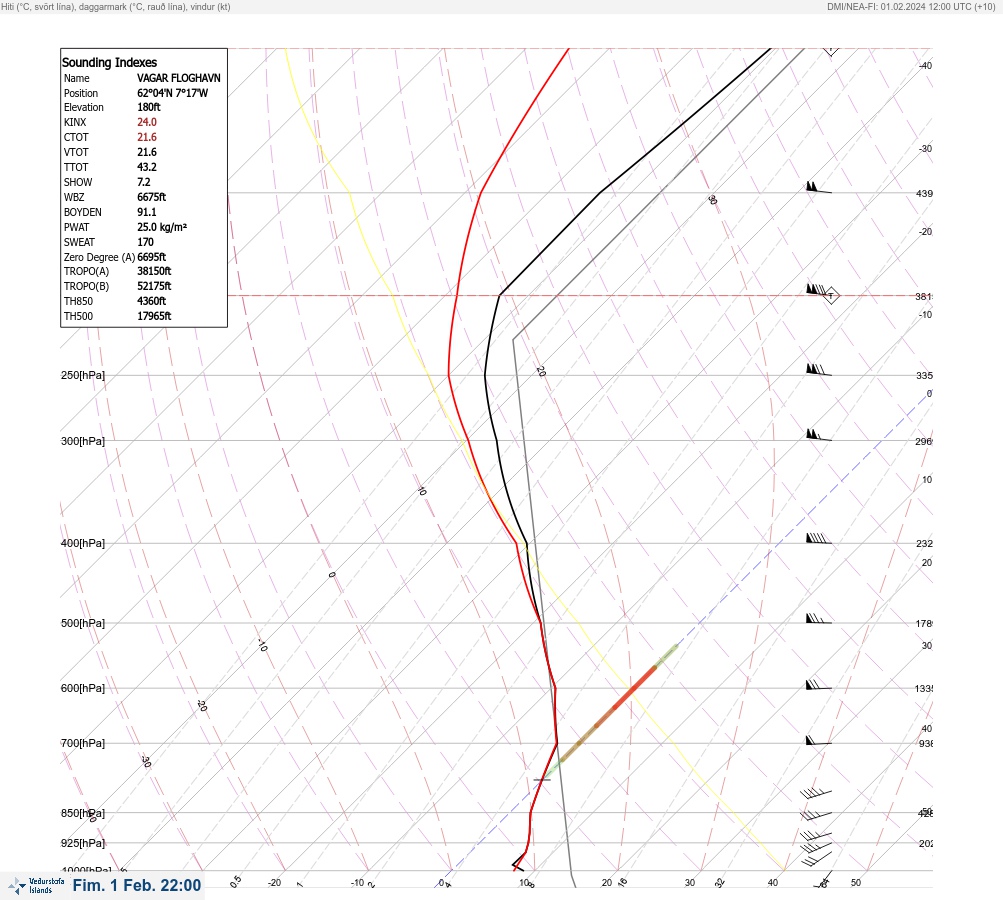The height and width of the screenshot is (900, 1003).
Task: Click the TH500 value 17965ft
Action: (x=154, y=316)
